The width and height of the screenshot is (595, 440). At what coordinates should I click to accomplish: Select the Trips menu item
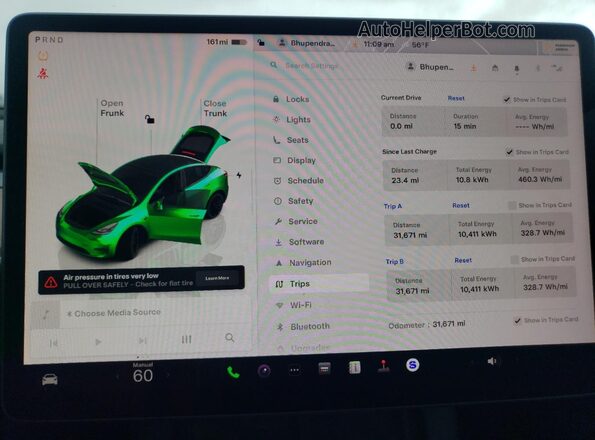[319, 284]
